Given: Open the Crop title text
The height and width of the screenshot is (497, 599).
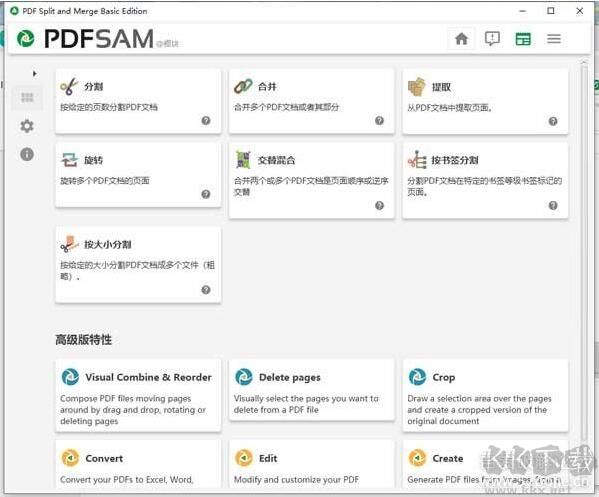Looking at the screenshot, I should 444,377.
